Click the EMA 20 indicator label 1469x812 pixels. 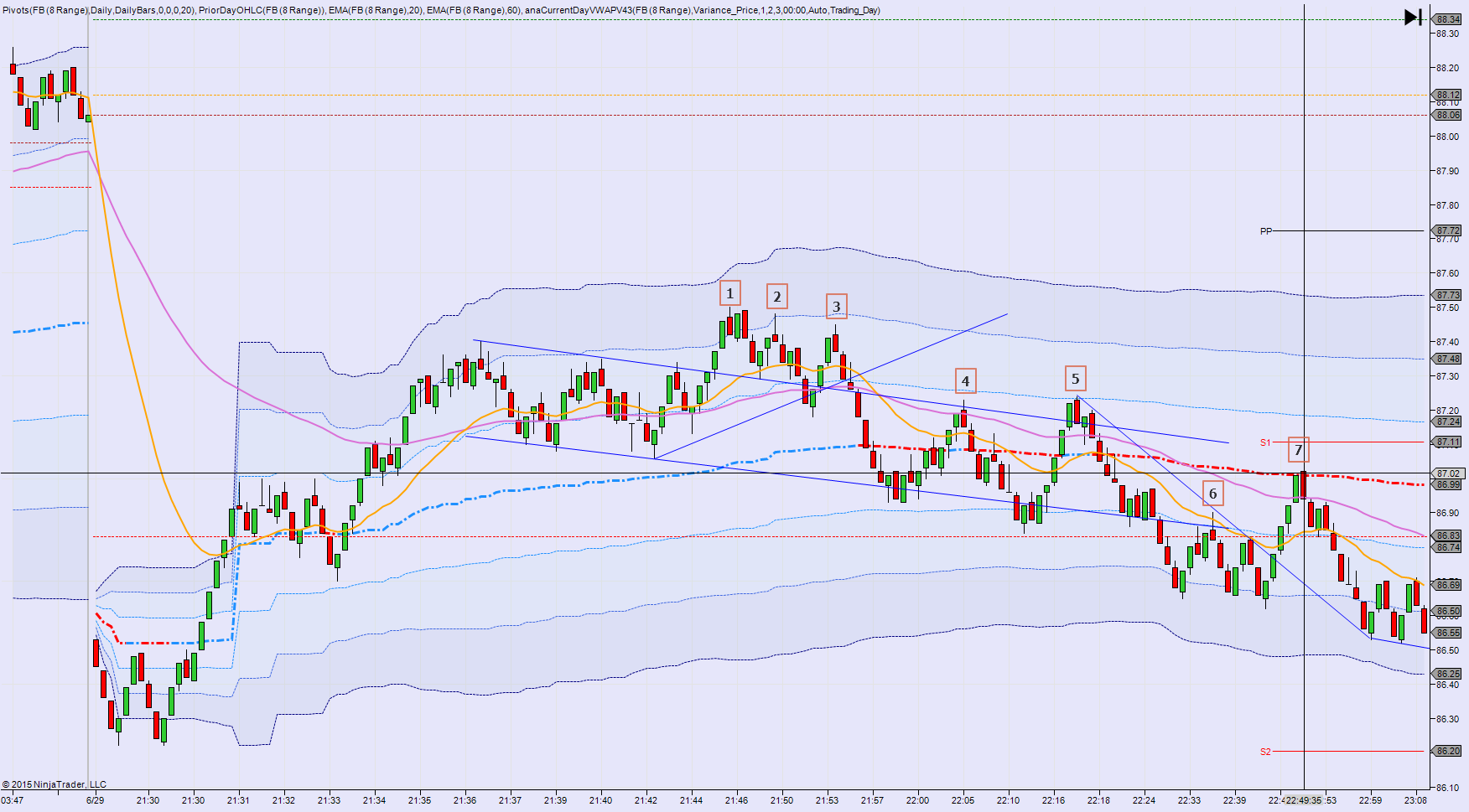click(376, 10)
